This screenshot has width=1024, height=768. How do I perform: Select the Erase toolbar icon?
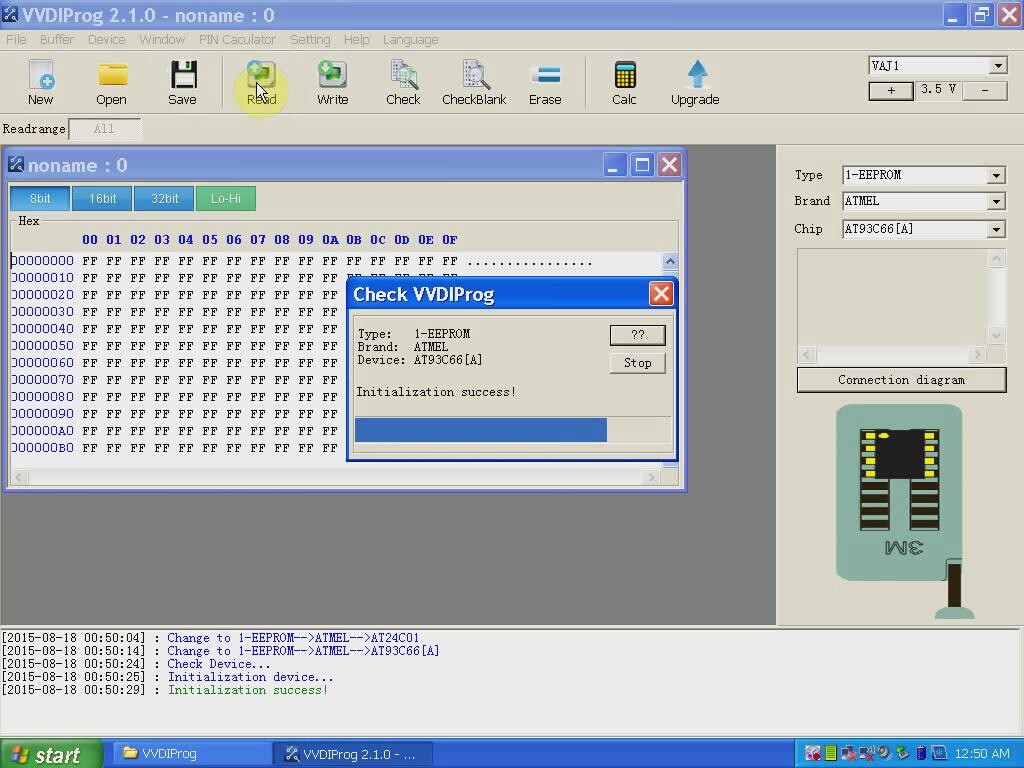pyautogui.click(x=545, y=82)
